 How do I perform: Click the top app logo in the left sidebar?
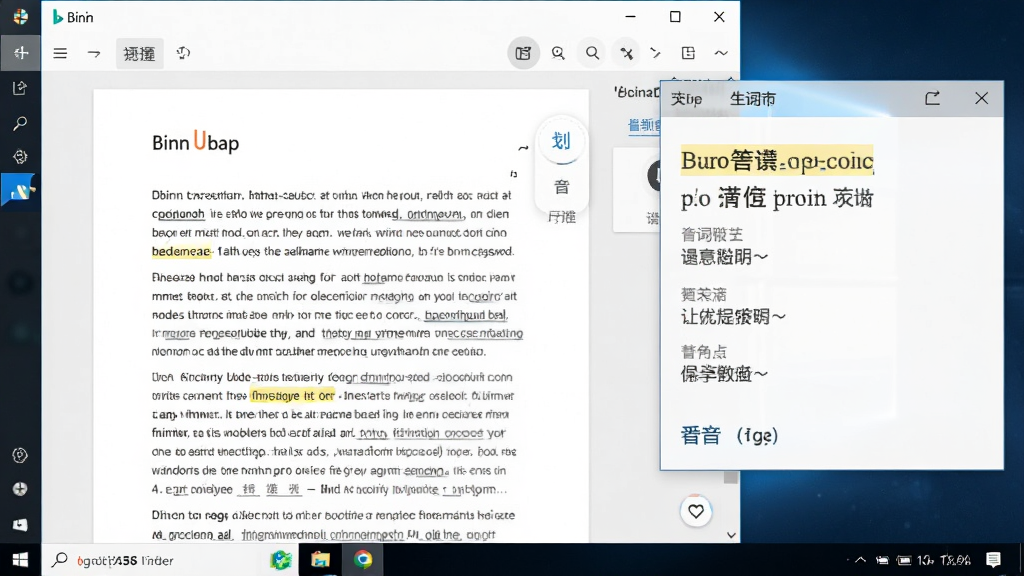tap(20, 17)
